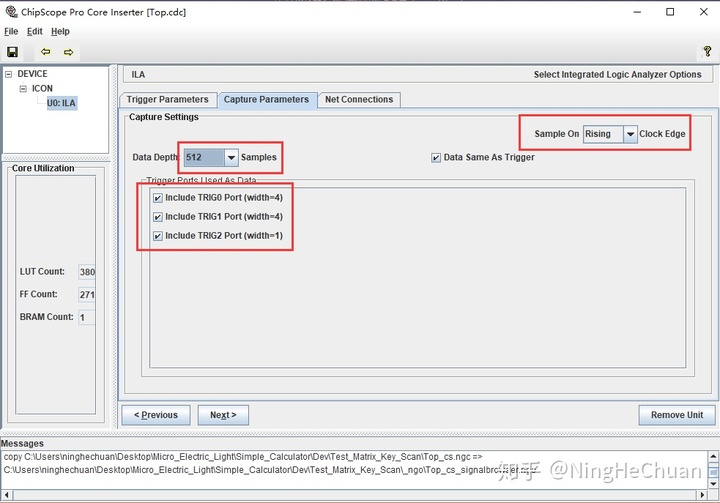Collapse the DEVICE tree node
The width and height of the screenshot is (720, 503).
[x=8, y=74]
